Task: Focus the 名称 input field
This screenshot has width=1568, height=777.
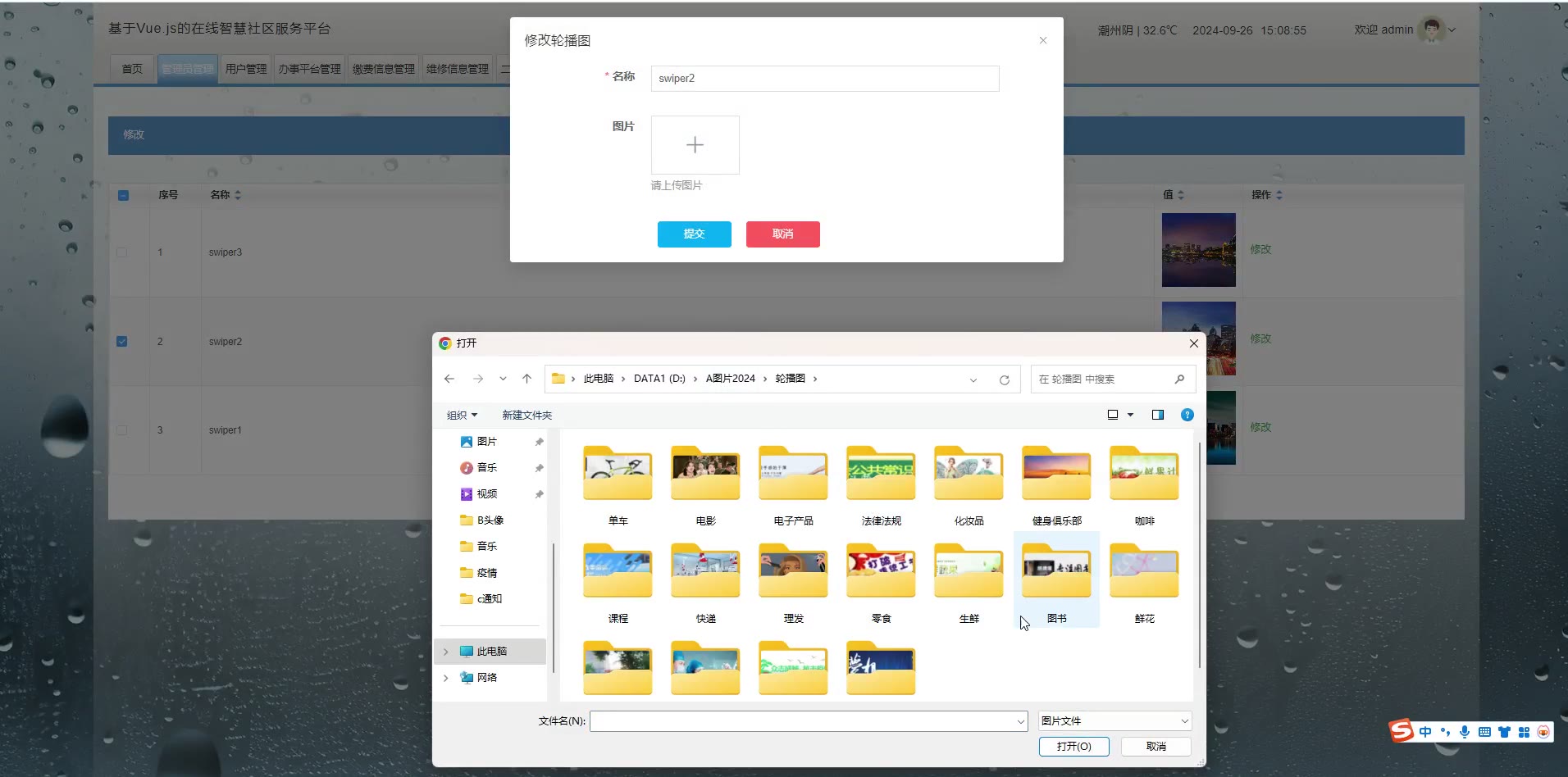Action: click(825, 79)
